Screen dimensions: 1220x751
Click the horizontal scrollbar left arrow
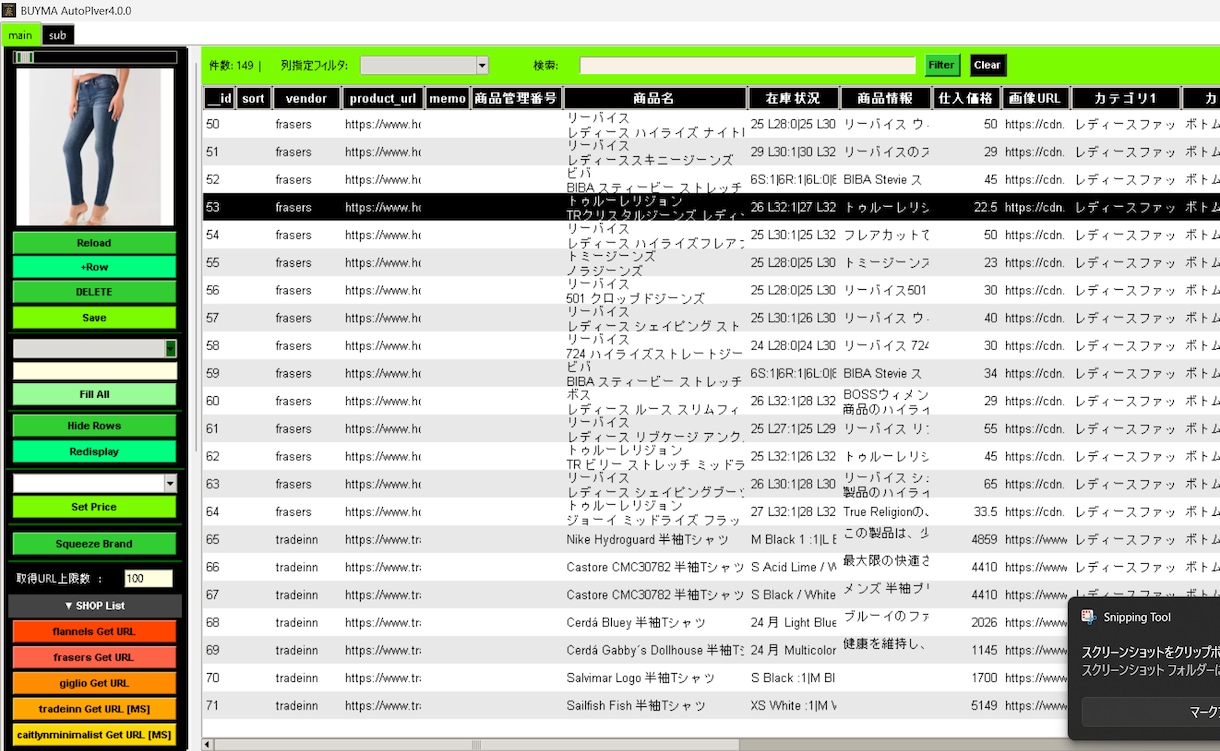tap(208, 745)
